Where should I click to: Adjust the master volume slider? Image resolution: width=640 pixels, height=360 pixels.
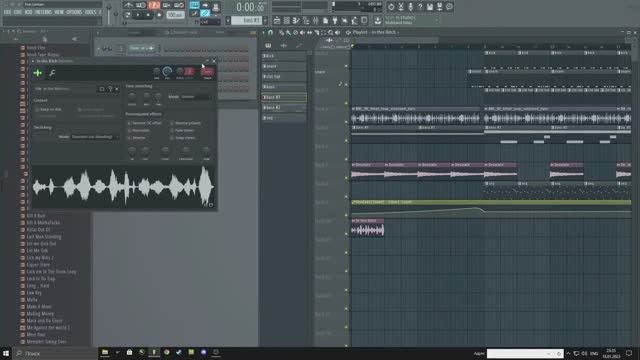(109, 14)
